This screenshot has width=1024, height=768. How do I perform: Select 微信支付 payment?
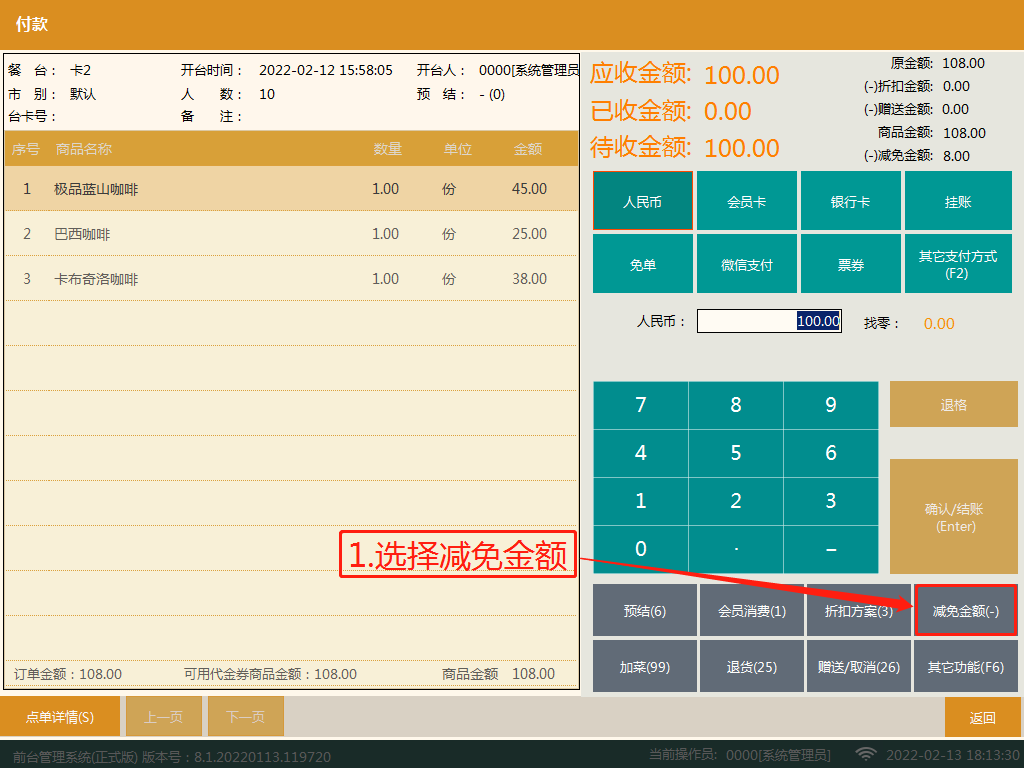coord(746,264)
